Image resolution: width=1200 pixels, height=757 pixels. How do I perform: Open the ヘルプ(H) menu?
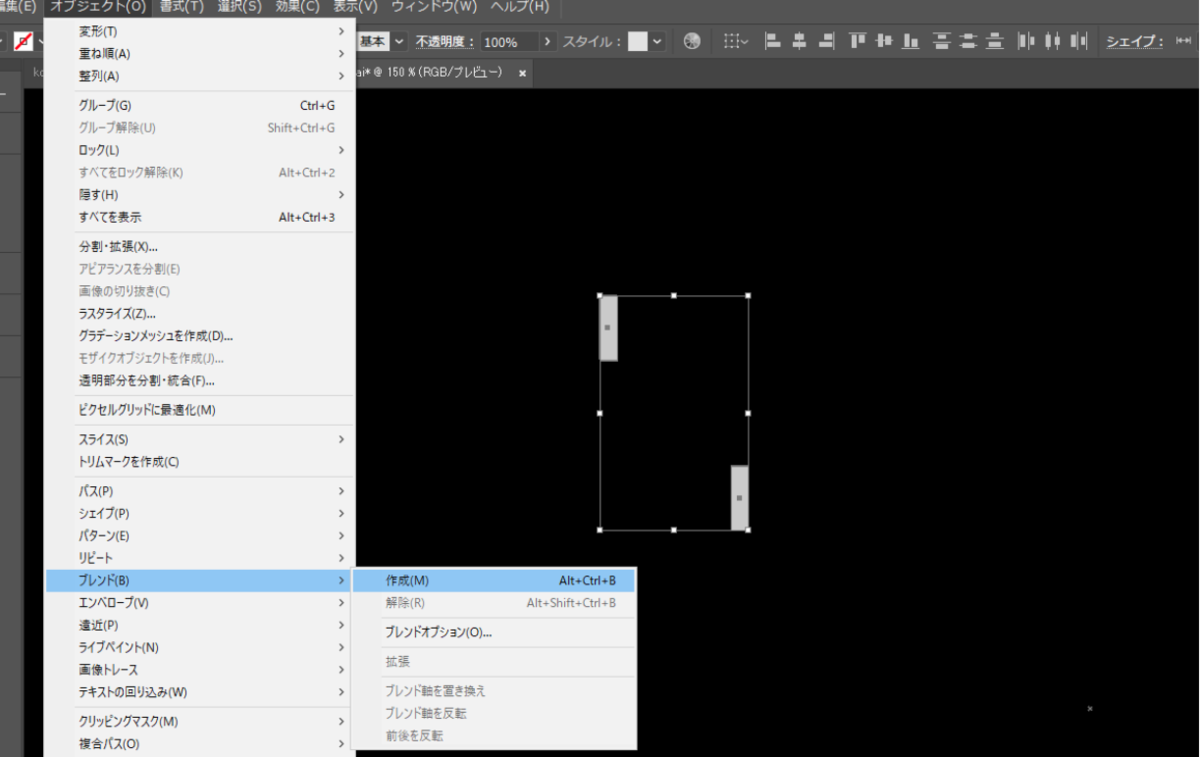point(519,7)
